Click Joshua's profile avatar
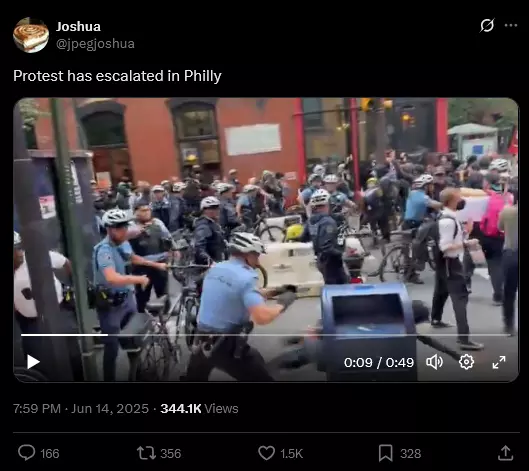Viewport: 529px width, 471px height. (31, 35)
